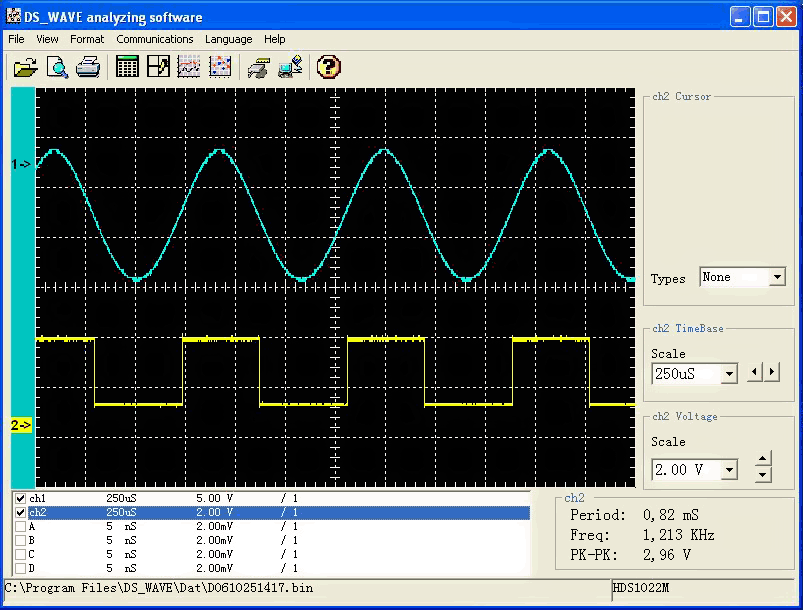Viewport: 803px width, 610px height.
Task: Click the computer connection icon
Action: click(x=290, y=67)
